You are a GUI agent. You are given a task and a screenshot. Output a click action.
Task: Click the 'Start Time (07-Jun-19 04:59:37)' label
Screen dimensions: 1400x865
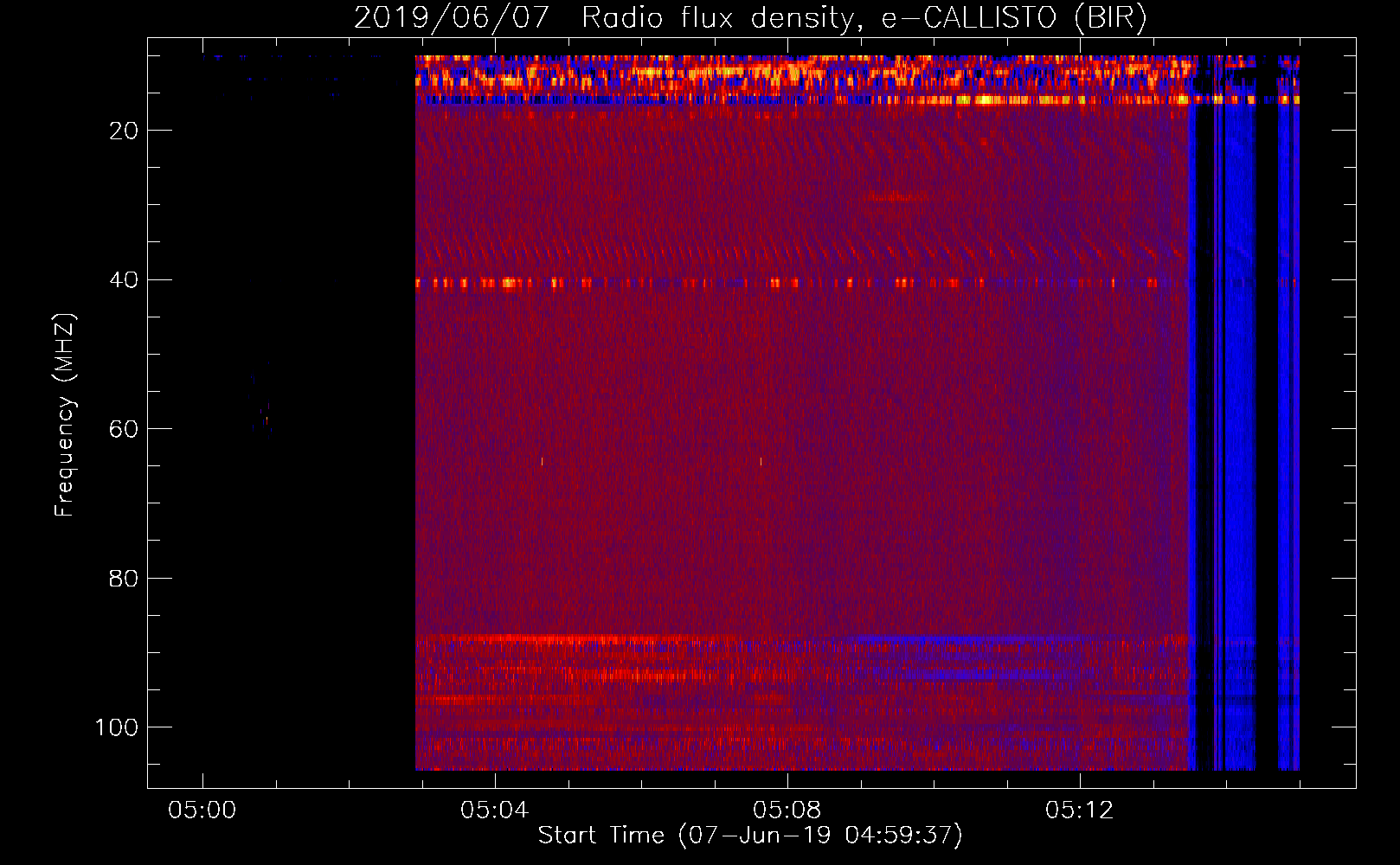(x=750, y=836)
